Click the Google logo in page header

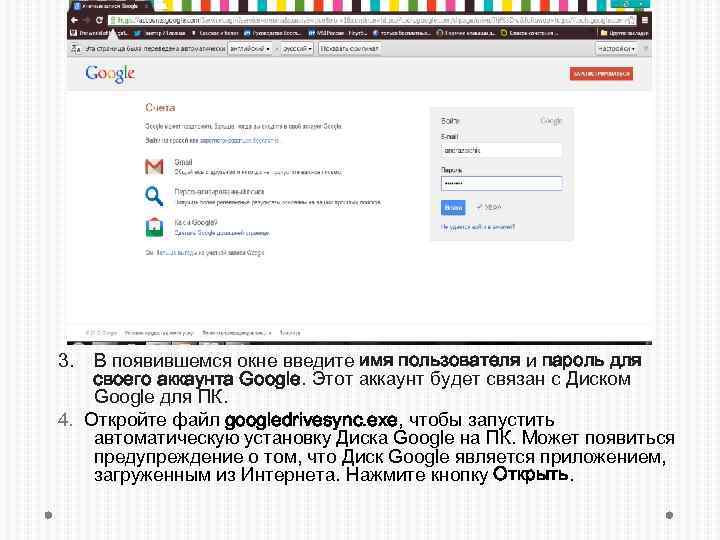pos(110,73)
